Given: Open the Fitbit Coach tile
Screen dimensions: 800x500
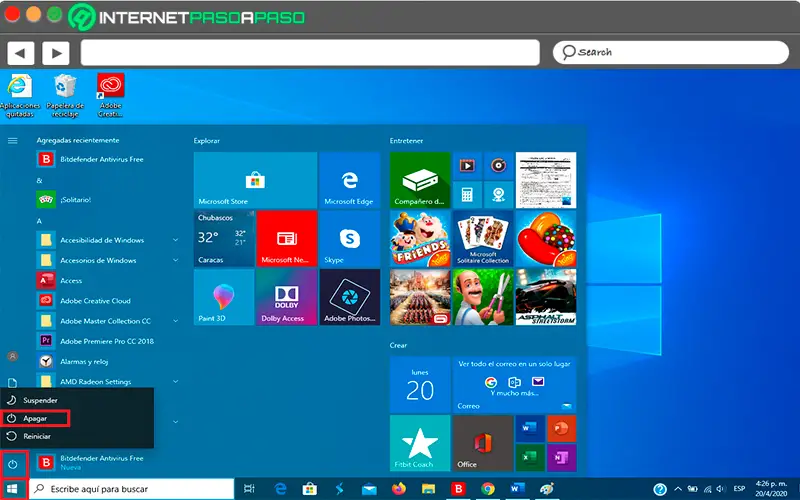Looking at the screenshot, I should click(x=420, y=443).
